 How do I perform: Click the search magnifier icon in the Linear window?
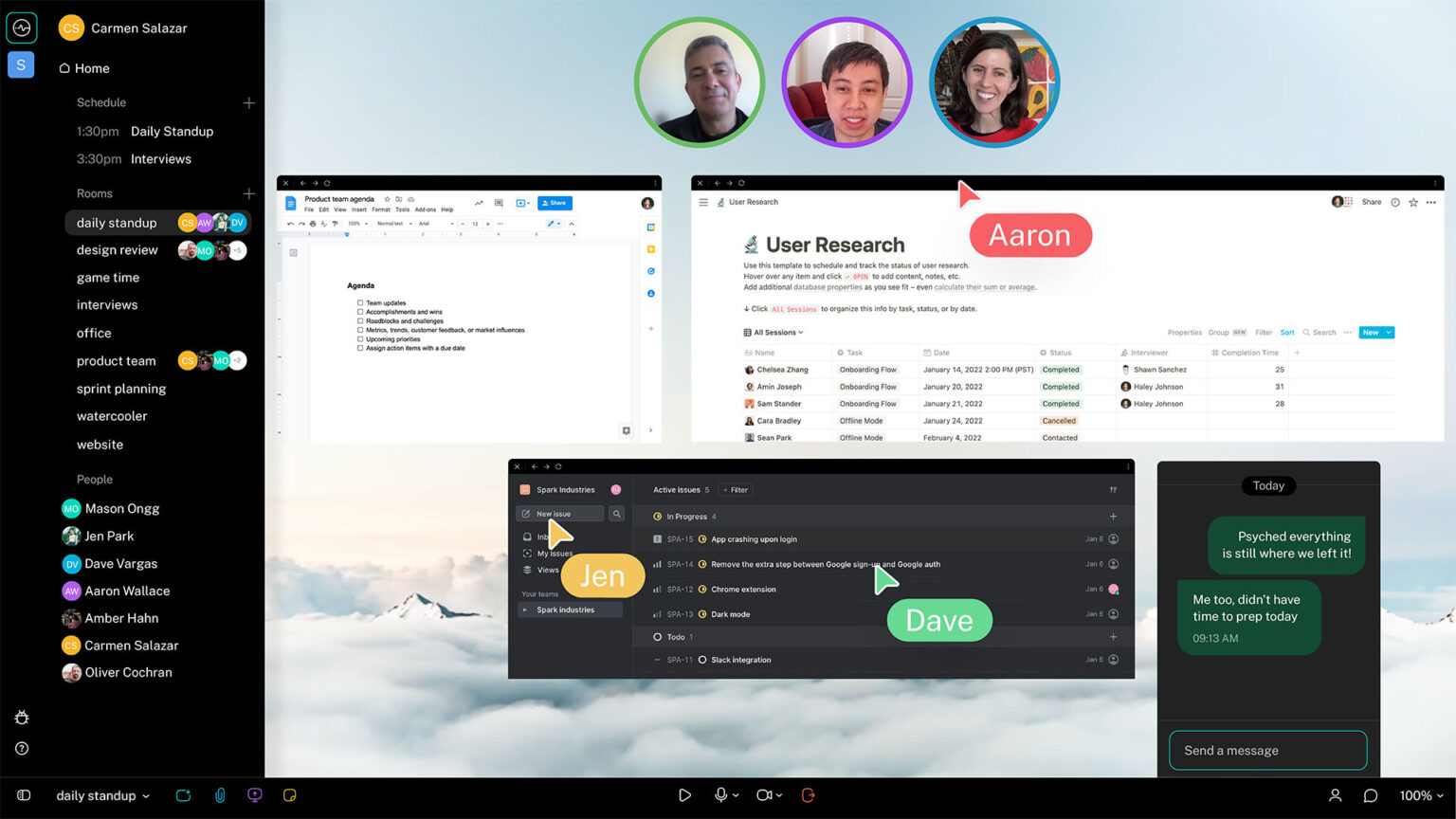[616, 513]
